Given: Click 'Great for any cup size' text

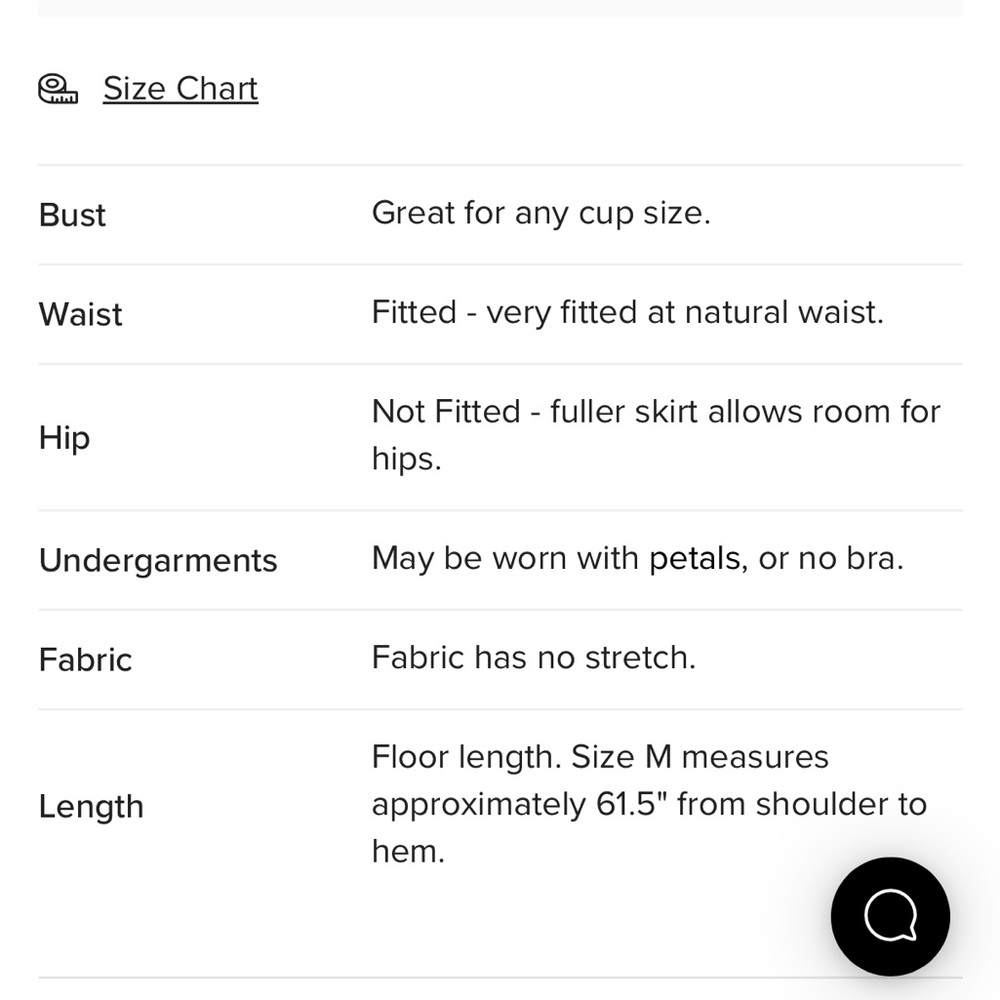Looking at the screenshot, I should point(541,213).
